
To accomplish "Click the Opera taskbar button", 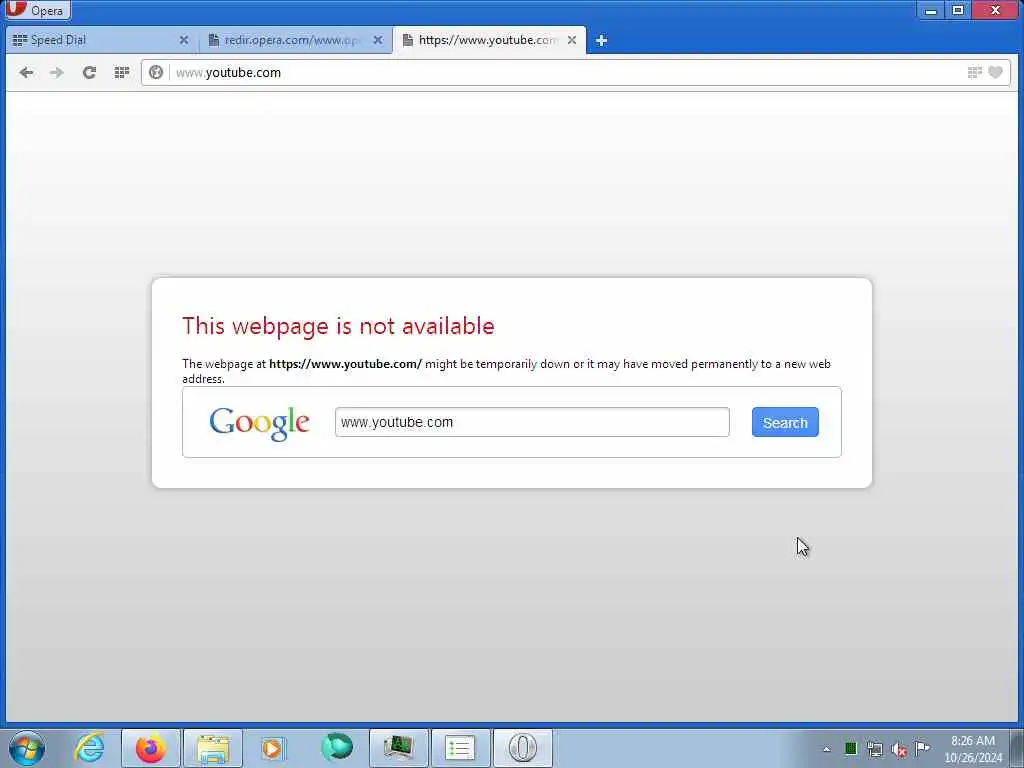I will point(522,748).
